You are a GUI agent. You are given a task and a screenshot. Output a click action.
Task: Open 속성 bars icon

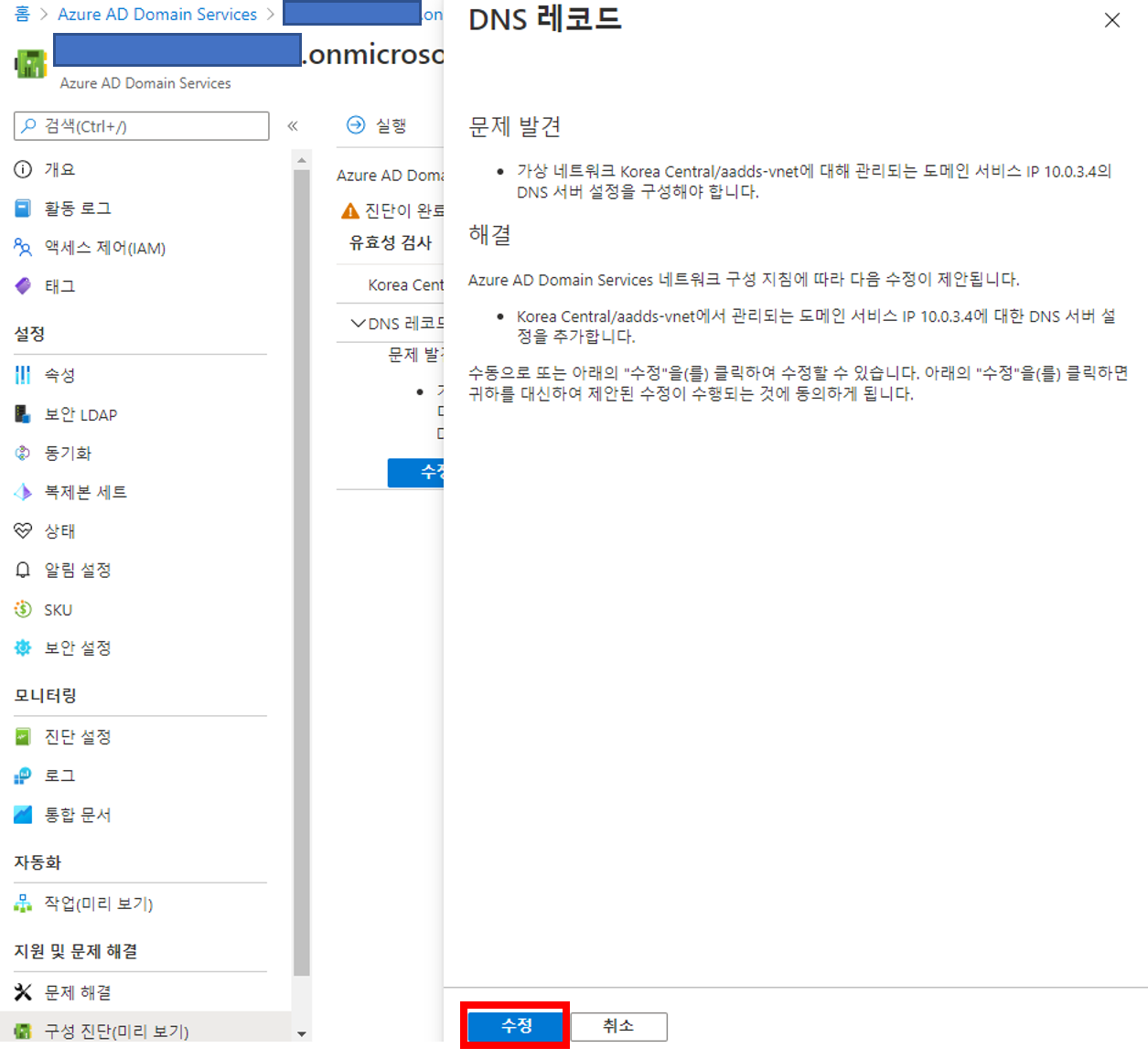pos(23,375)
